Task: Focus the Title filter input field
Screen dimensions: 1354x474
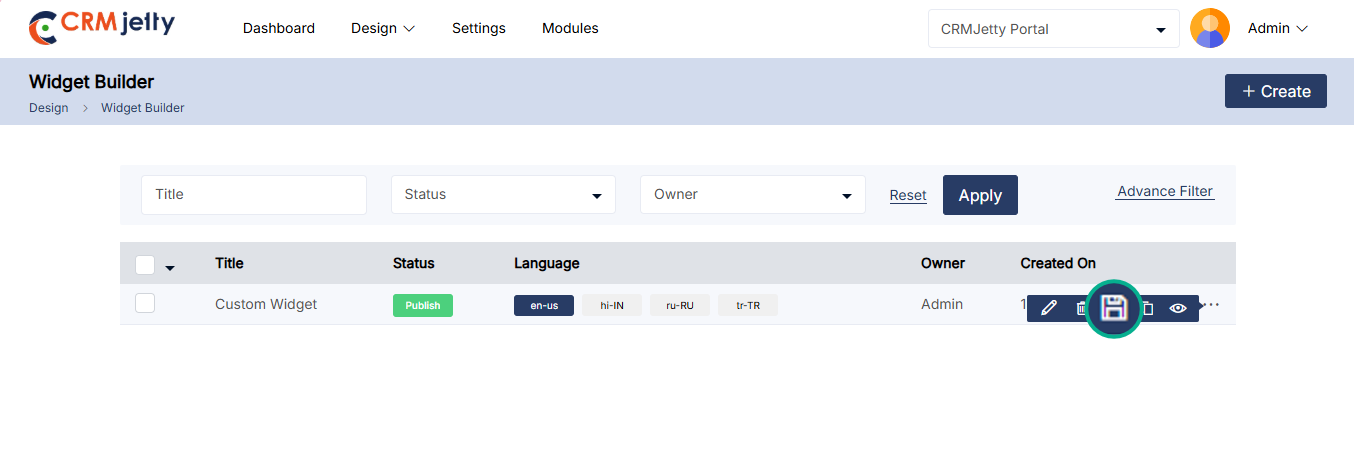Action: (254, 194)
